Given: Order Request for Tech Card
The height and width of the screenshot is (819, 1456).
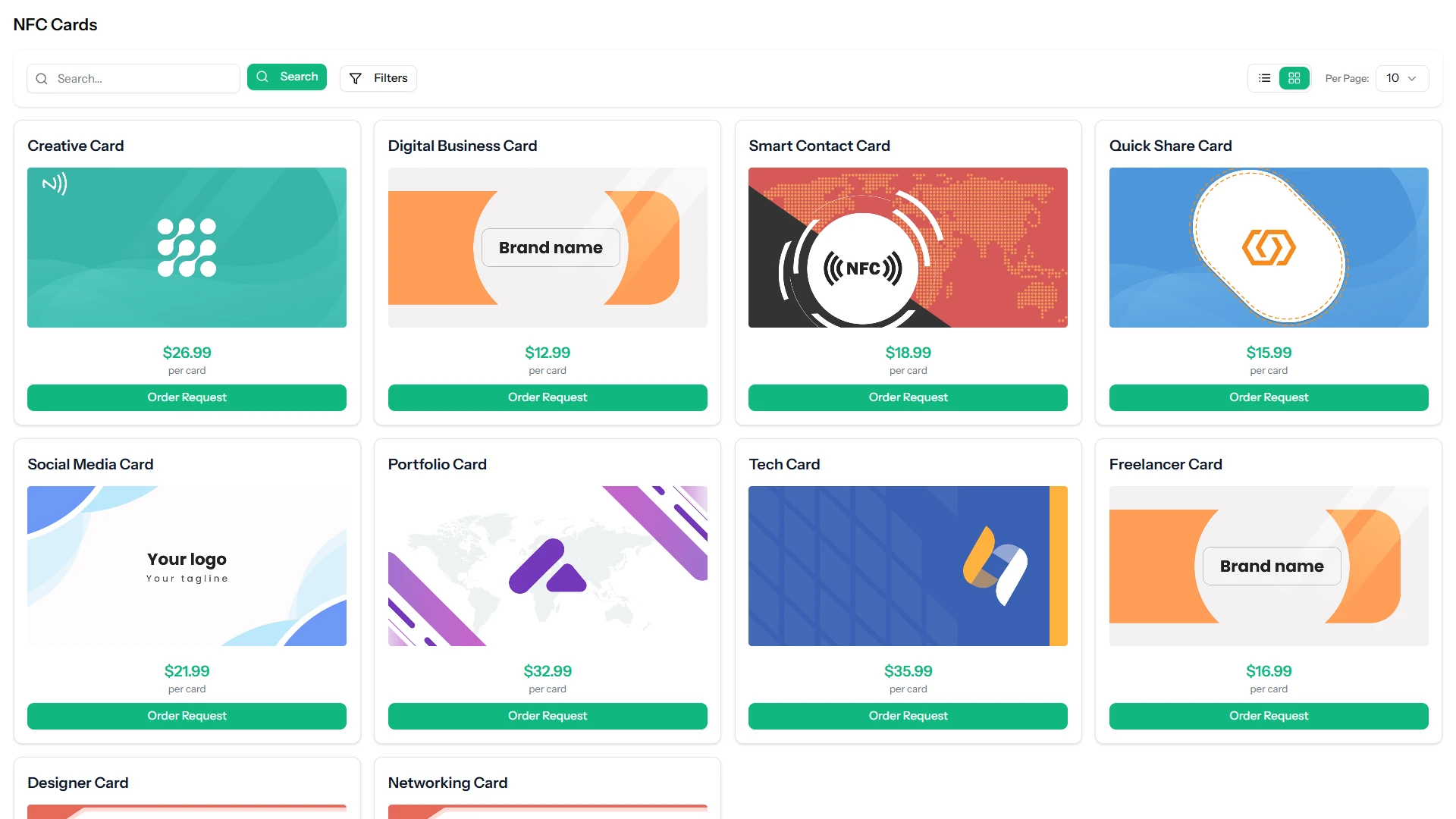Looking at the screenshot, I should 908,716.
